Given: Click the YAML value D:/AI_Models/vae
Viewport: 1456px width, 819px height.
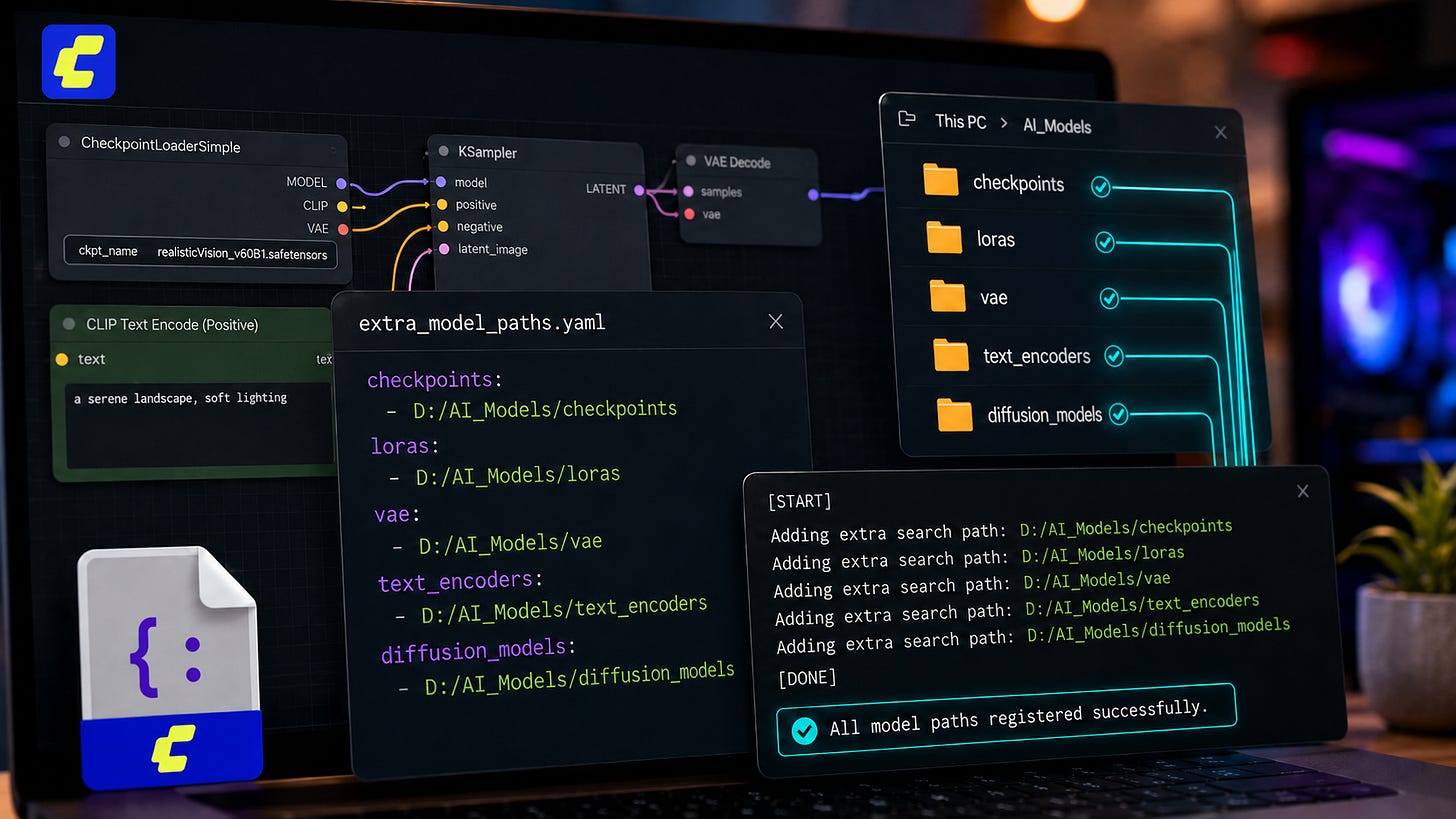Looking at the screenshot, I should point(510,543).
